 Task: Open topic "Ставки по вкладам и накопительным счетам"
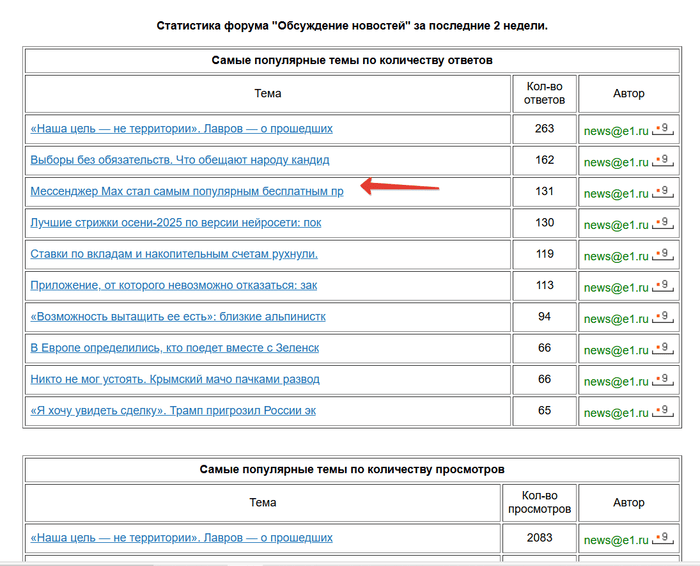(174, 254)
